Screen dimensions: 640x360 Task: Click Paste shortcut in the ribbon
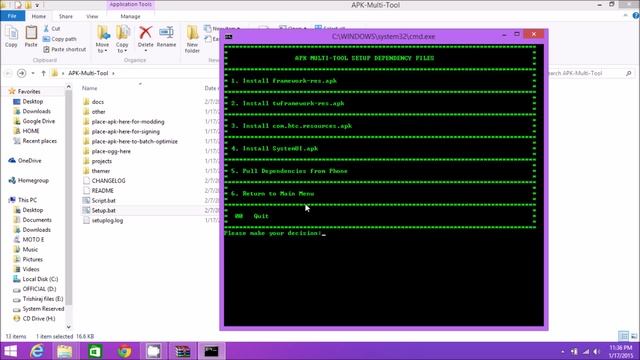coord(64,49)
